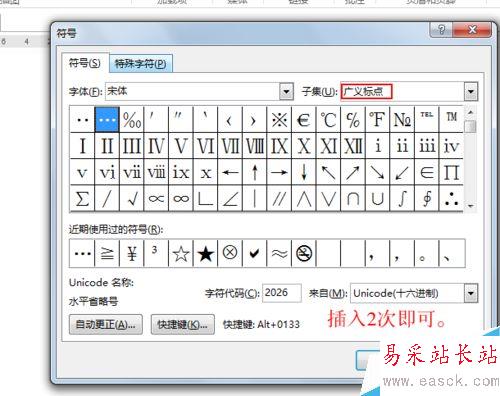Click the dialog help question button
The width and height of the screenshot is (500, 396).
[441, 30]
